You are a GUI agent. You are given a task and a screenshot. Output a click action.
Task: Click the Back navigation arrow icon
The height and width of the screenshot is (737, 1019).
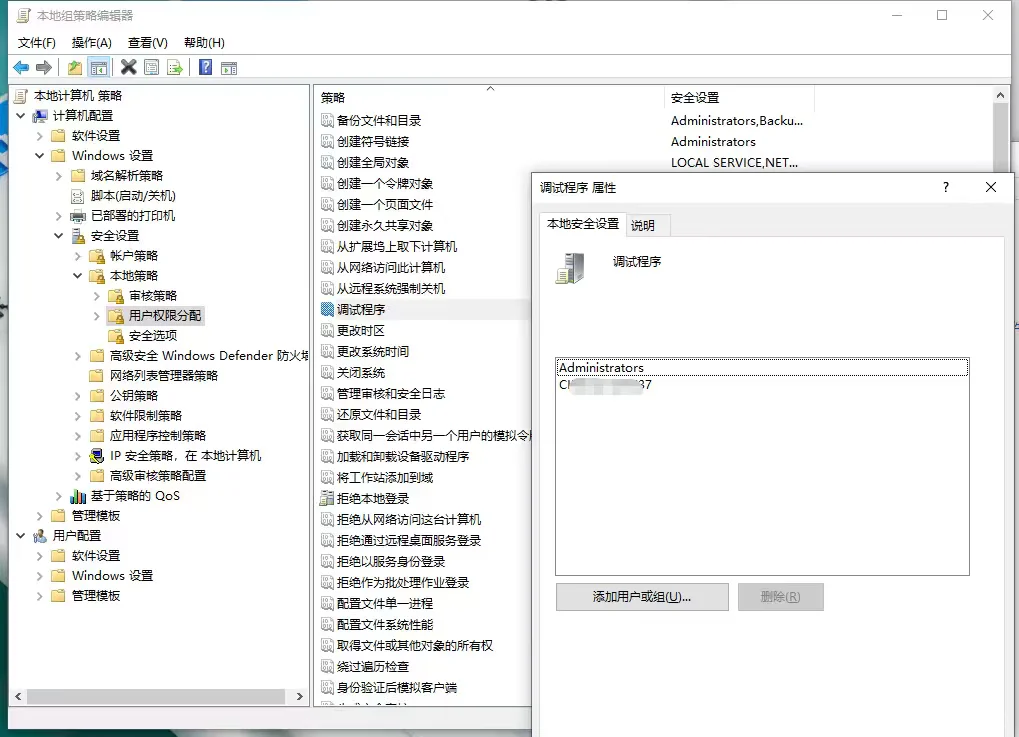click(x=20, y=67)
